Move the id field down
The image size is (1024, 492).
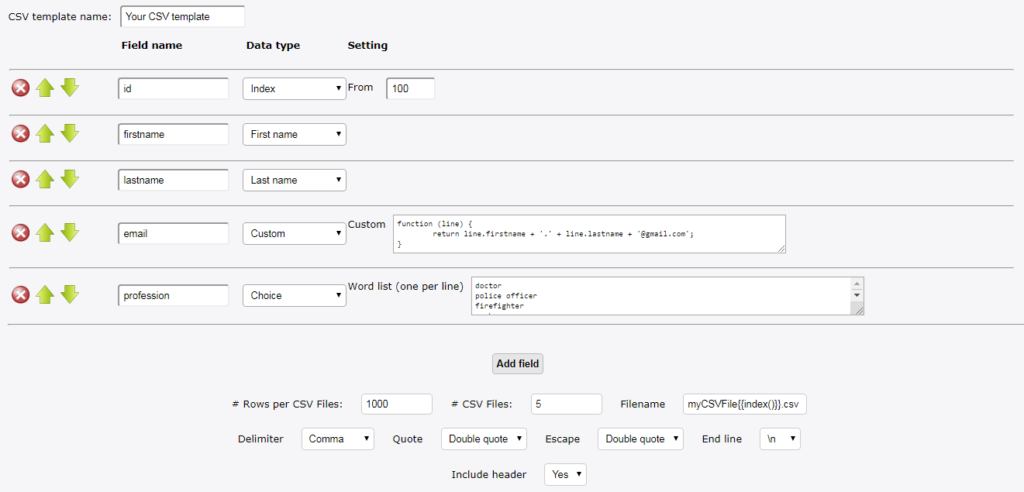[x=69, y=88]
